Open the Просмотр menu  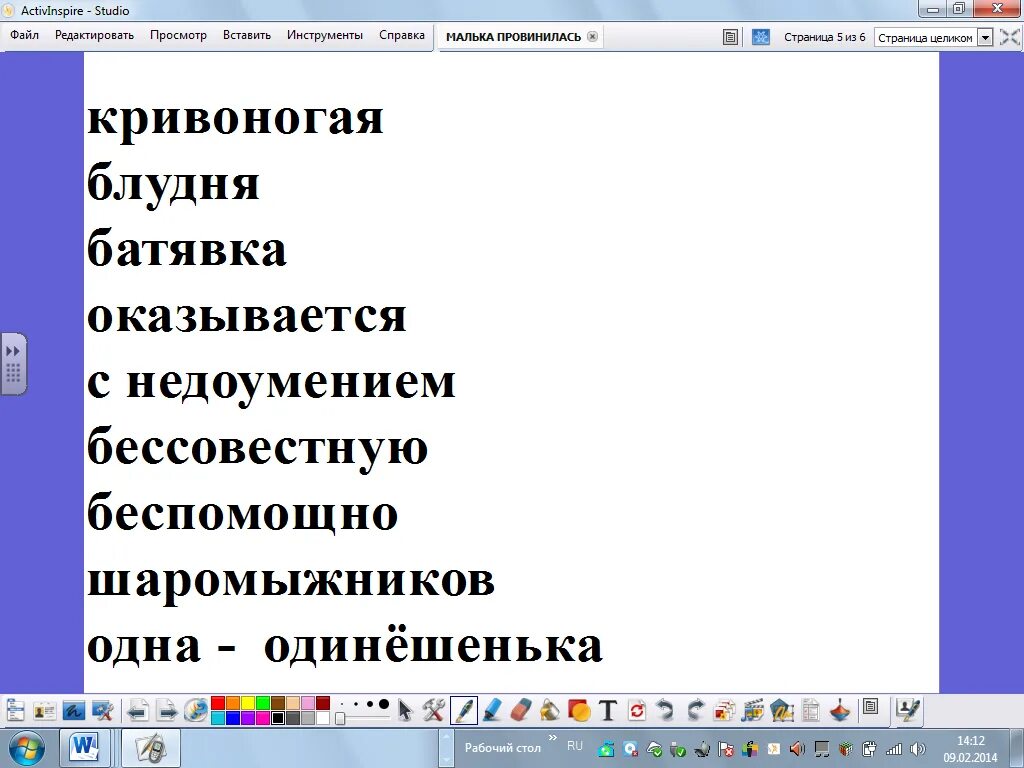178,35
